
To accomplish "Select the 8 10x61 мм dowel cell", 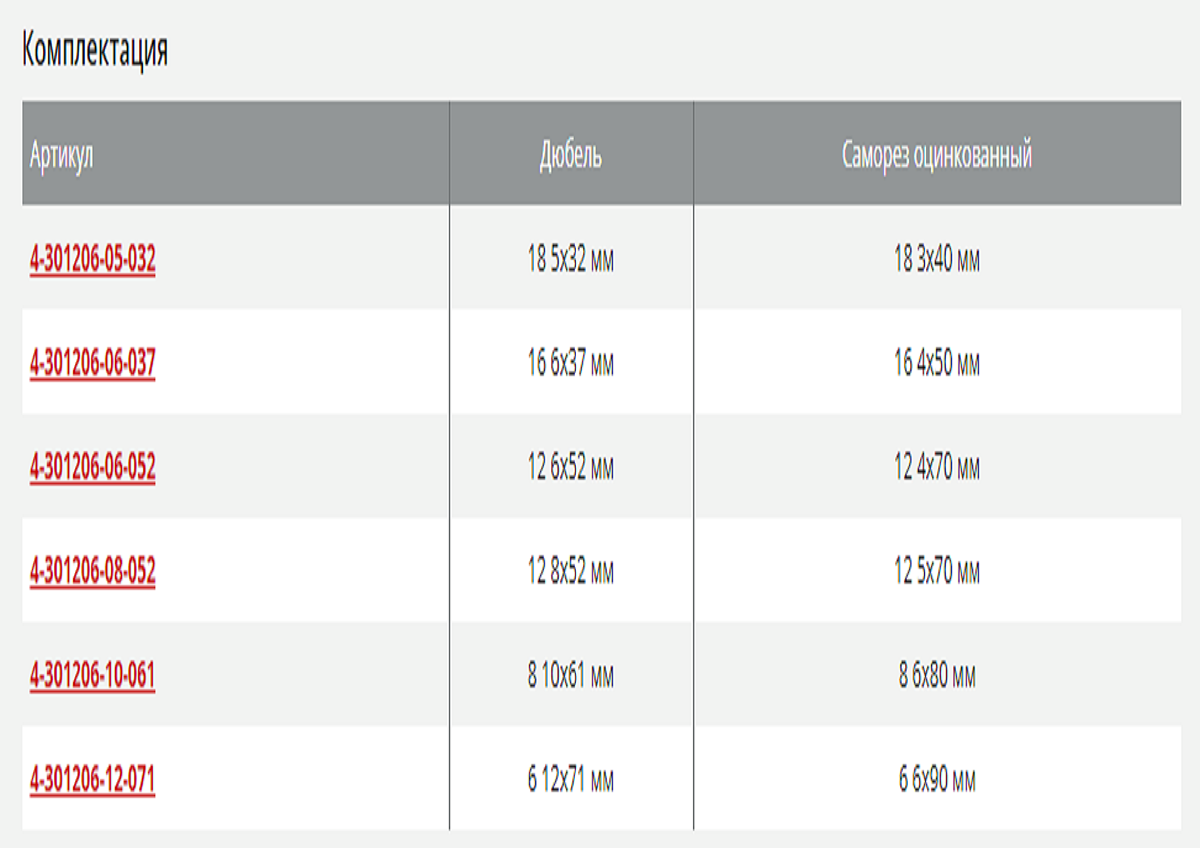I will 571,676.
